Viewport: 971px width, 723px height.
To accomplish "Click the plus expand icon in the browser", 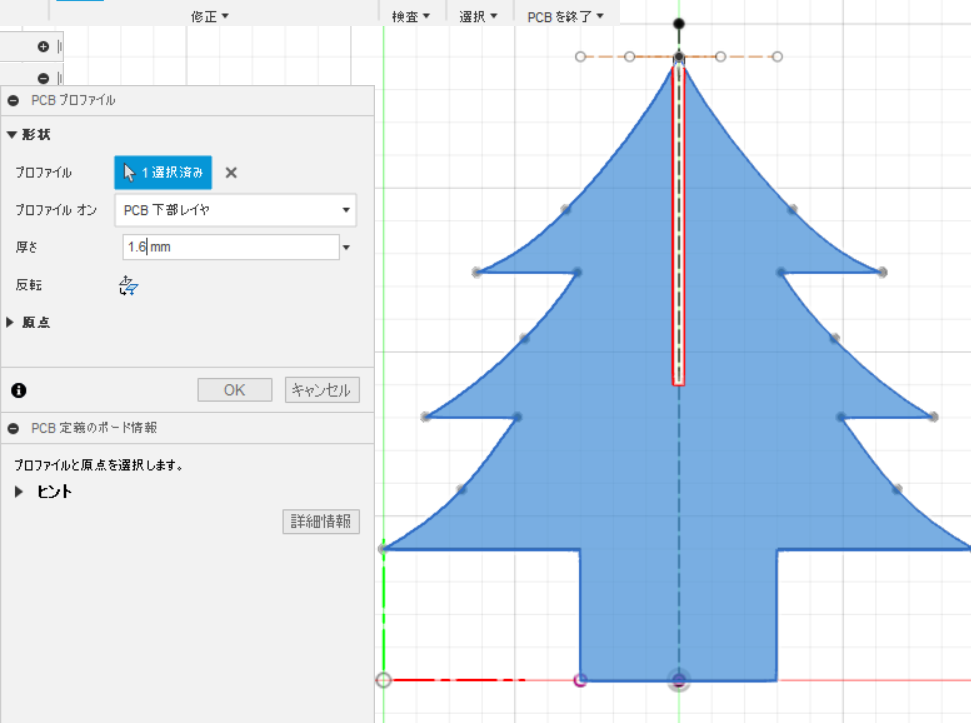I will pos(43,46).
